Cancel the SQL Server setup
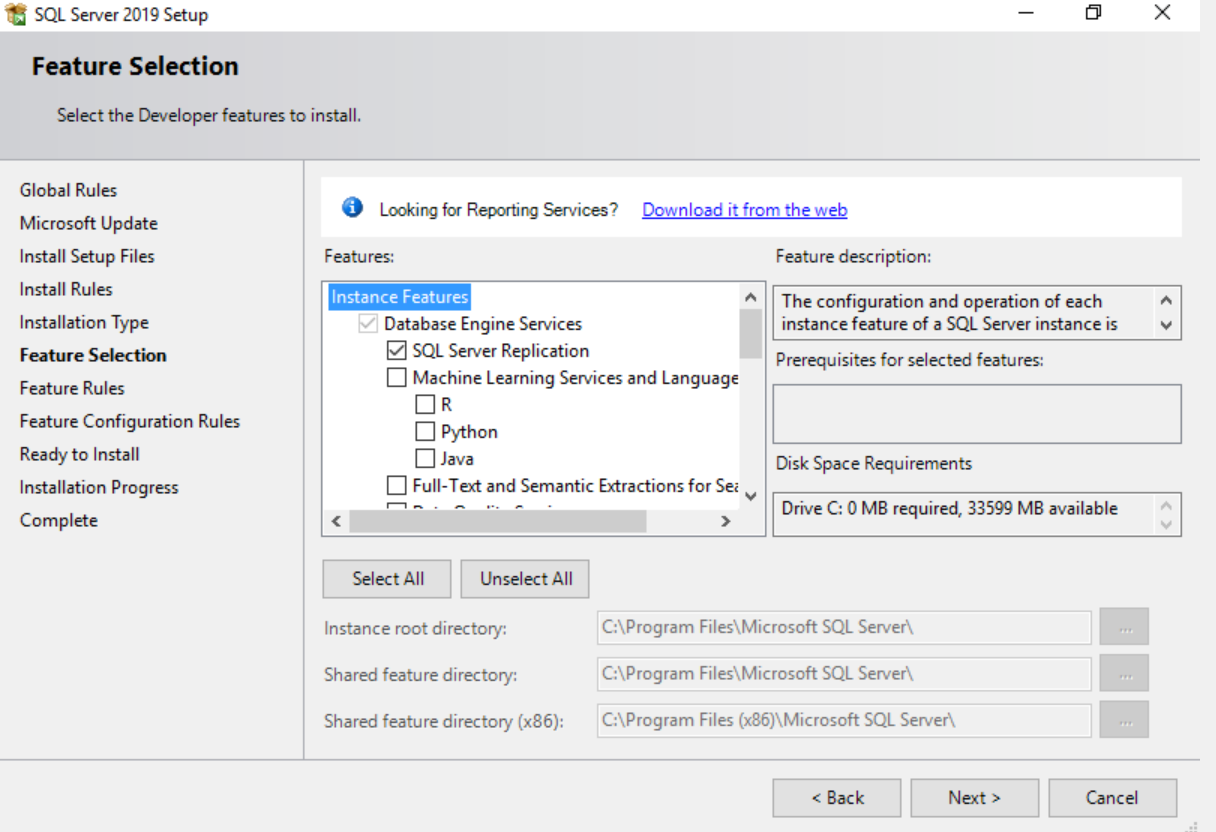This screenshot has width=1216, height=832. (1112, 798)
